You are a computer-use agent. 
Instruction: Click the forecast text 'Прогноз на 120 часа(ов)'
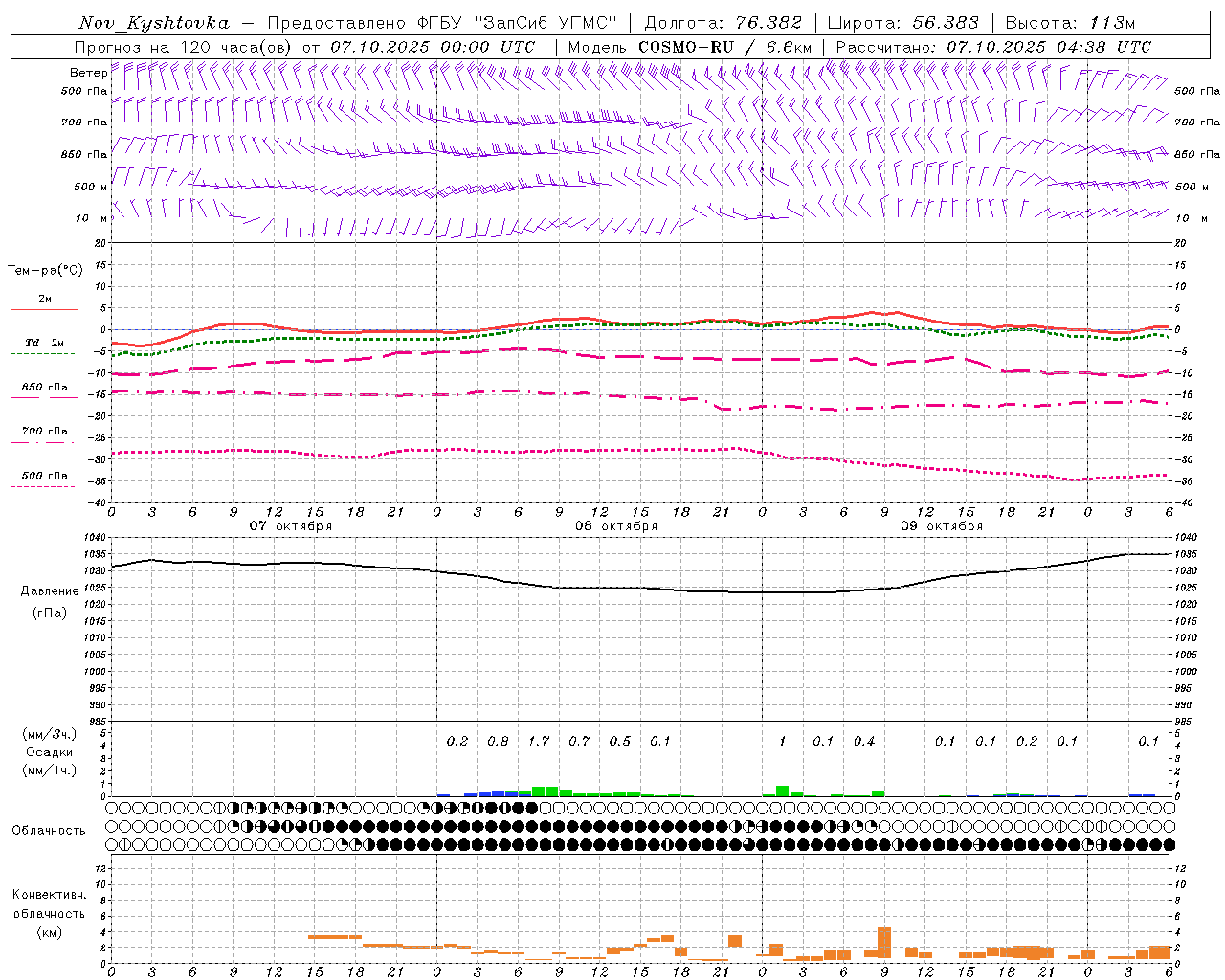pyautogui.click(x=184, y=47)
